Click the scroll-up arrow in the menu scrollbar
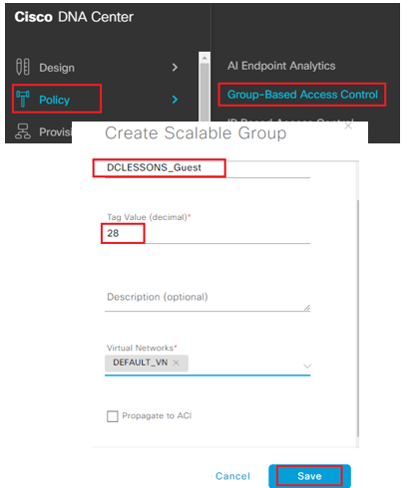The image size is (417, 488). (x=204, y=58)
